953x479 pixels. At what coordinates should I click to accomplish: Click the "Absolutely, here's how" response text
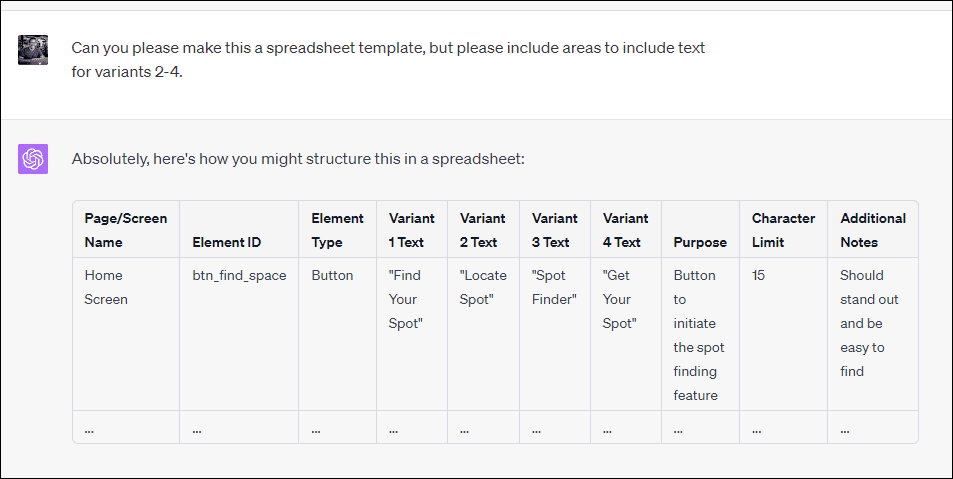tap(298, 159)
